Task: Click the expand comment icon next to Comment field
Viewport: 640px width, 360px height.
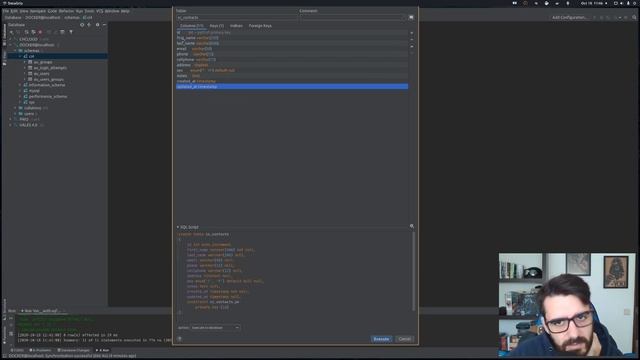Action: pyautogui.click(x=411, y=18)
